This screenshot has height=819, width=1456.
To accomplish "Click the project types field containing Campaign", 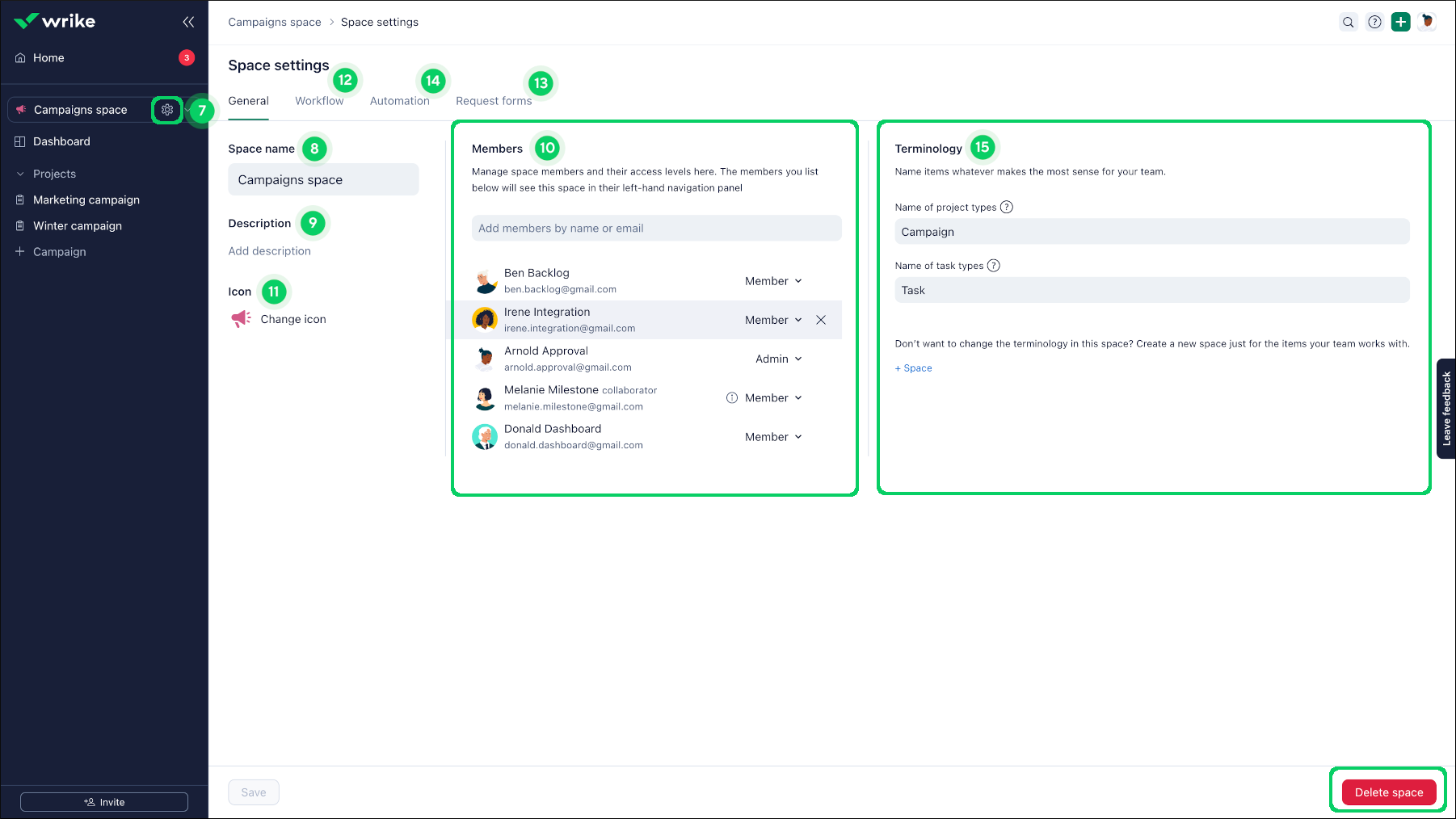I will point(1152,232).
